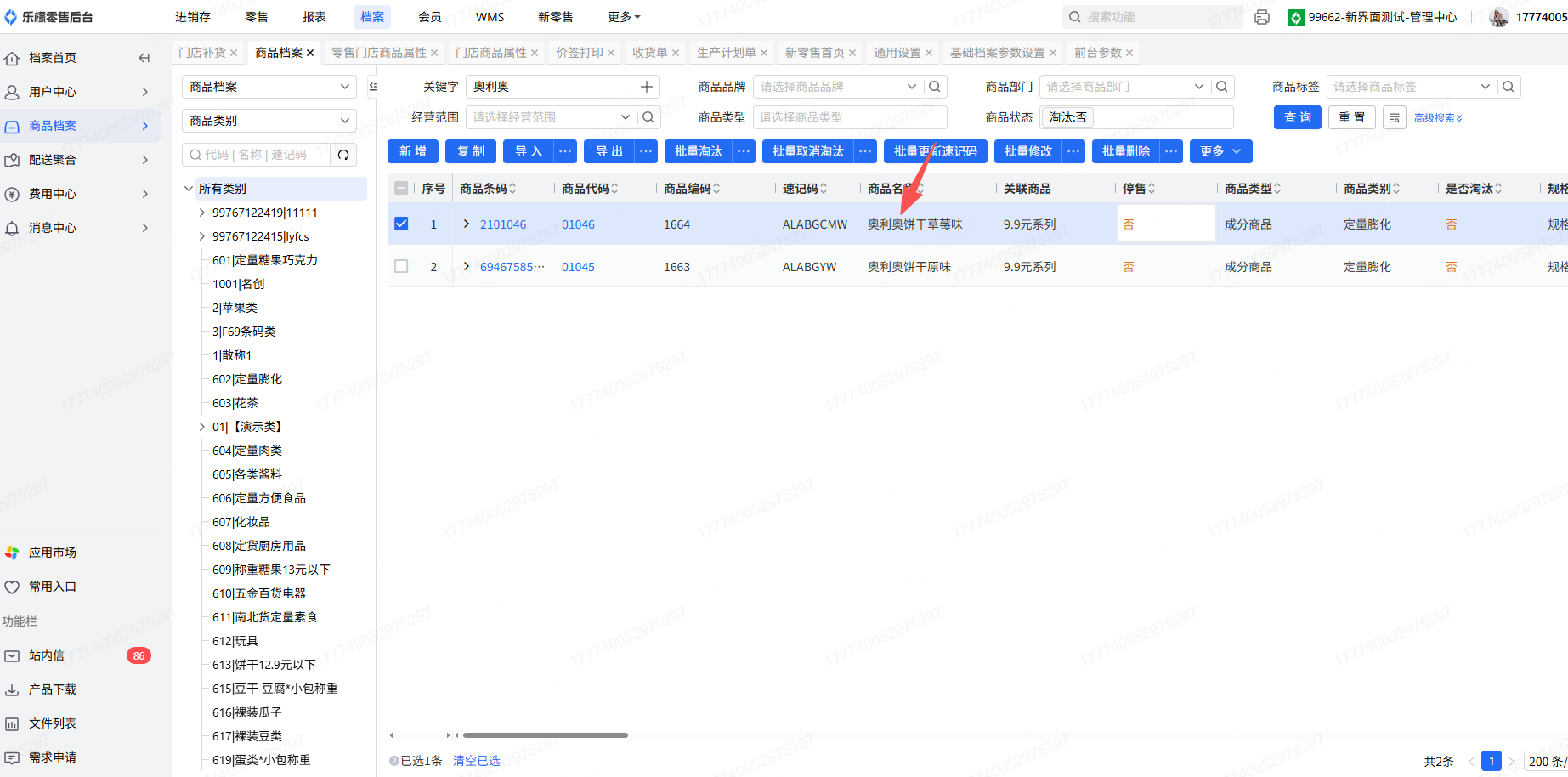This screenshot has width=1568, height=777.
Task: Click the search icon beside 商品品牌
Action: click(935, 87)
